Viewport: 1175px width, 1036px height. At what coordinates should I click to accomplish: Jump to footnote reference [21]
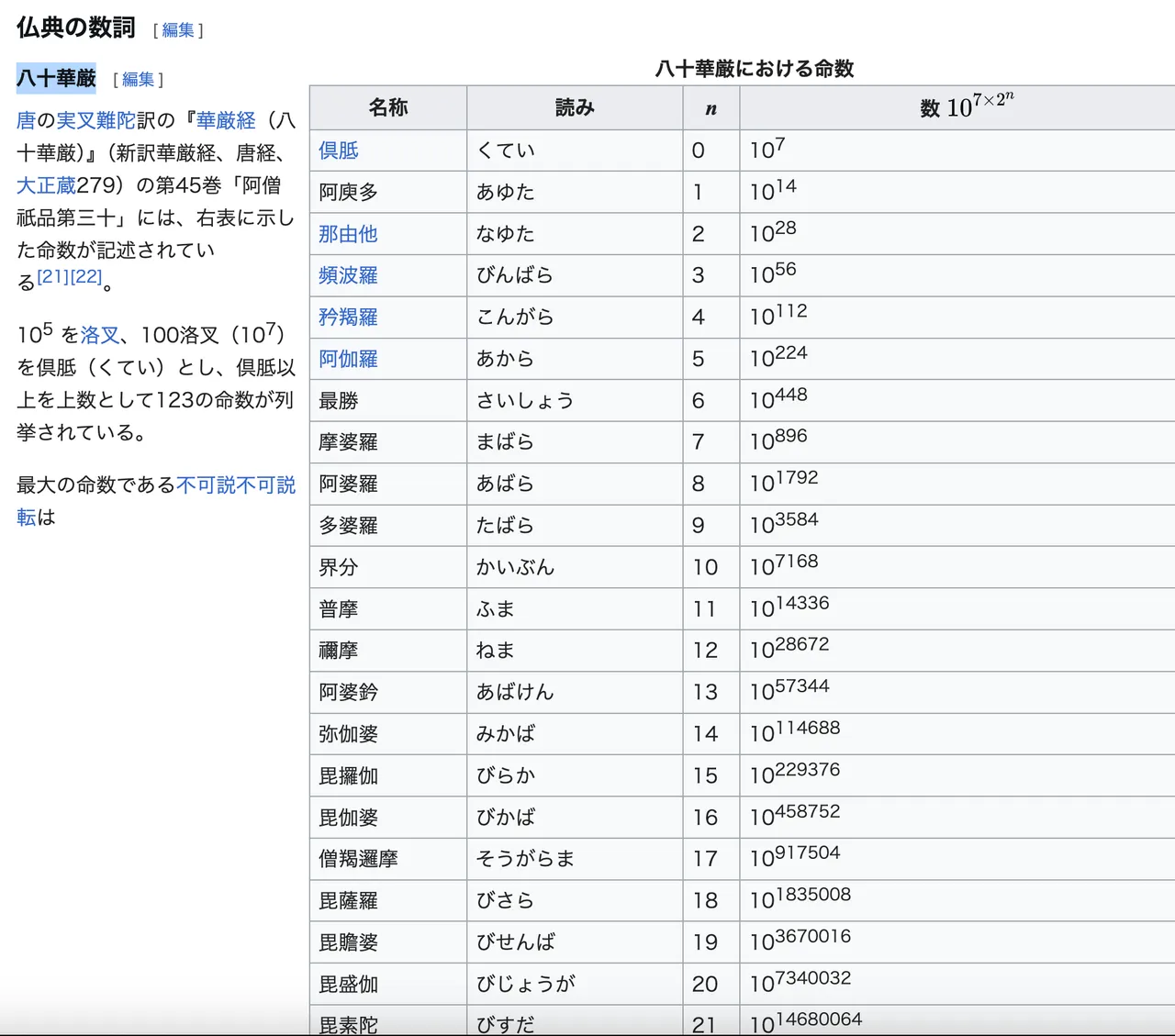click(x=52, y=276)
